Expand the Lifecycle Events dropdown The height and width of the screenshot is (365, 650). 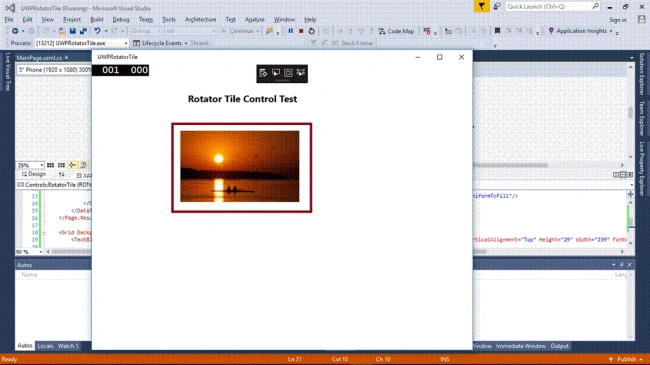186,43
